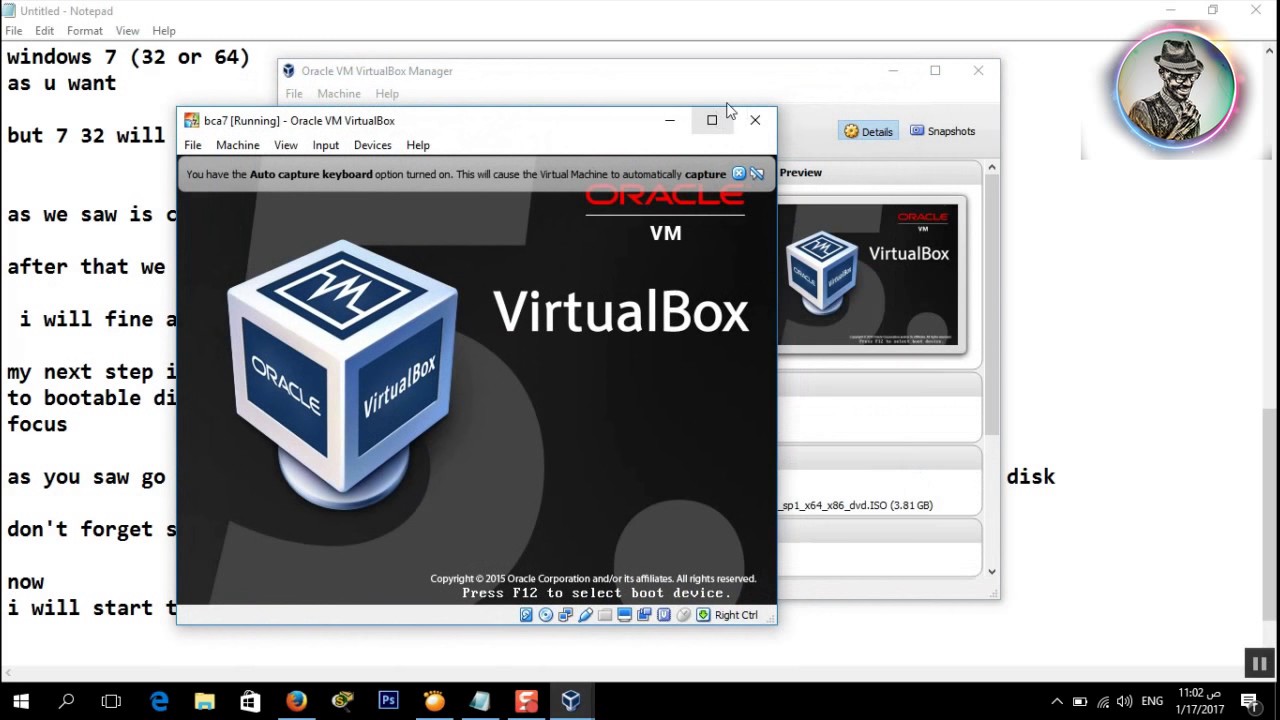Open Notepad View menu
The height and width of the screenshot is (720, 1280).
[127, 31]
